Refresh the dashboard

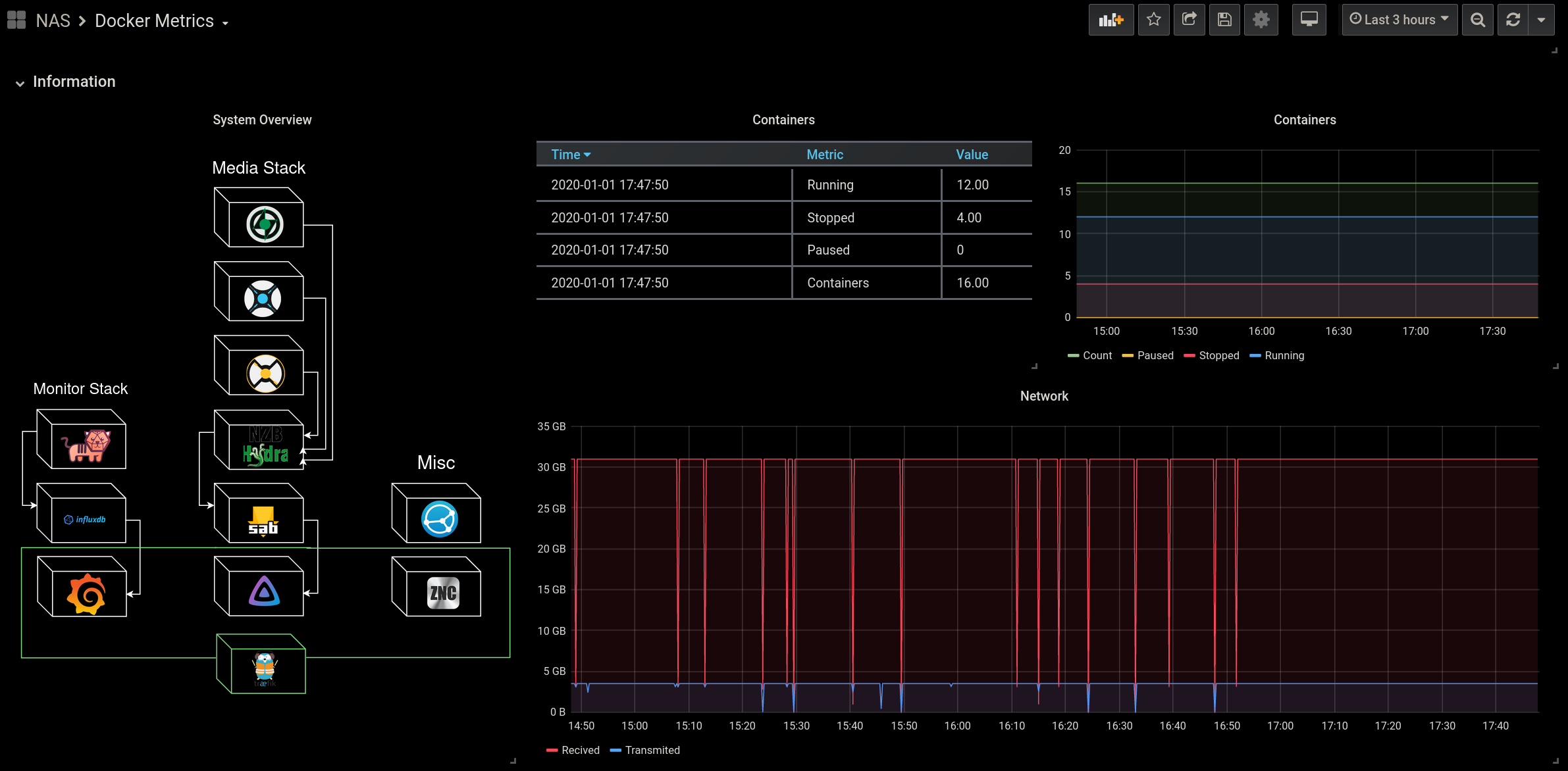[x=1513, y=20]
